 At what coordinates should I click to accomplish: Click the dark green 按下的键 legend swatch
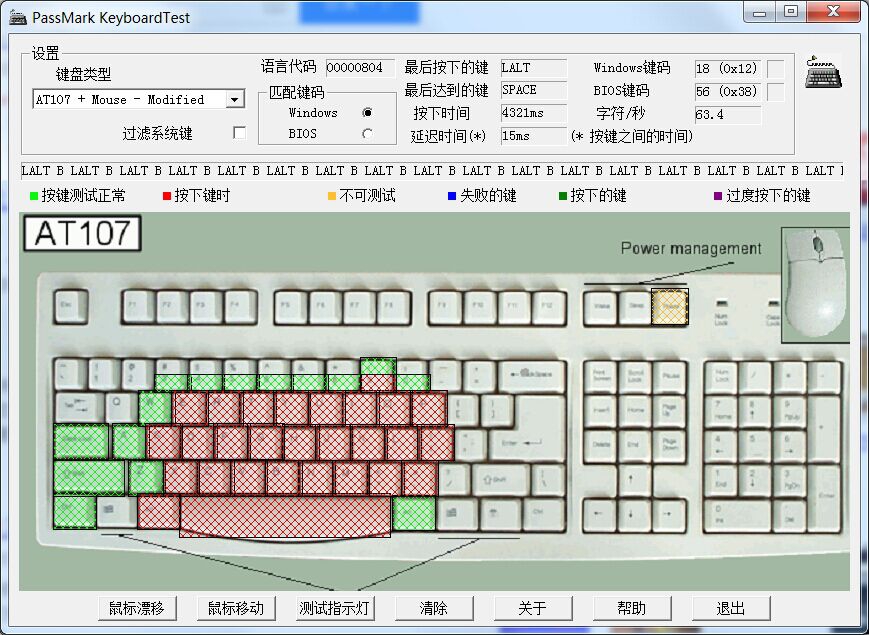coord(563,196)
